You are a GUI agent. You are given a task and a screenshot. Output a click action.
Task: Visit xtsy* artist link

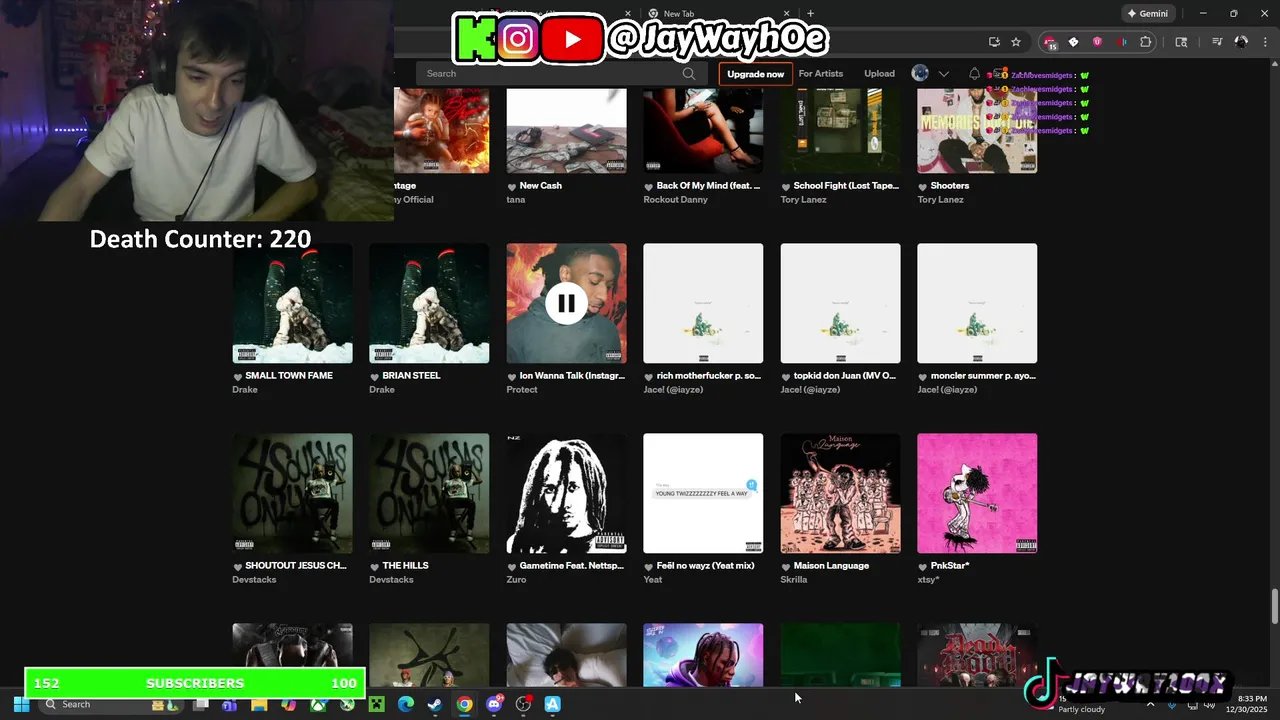[x=928, y=579]
